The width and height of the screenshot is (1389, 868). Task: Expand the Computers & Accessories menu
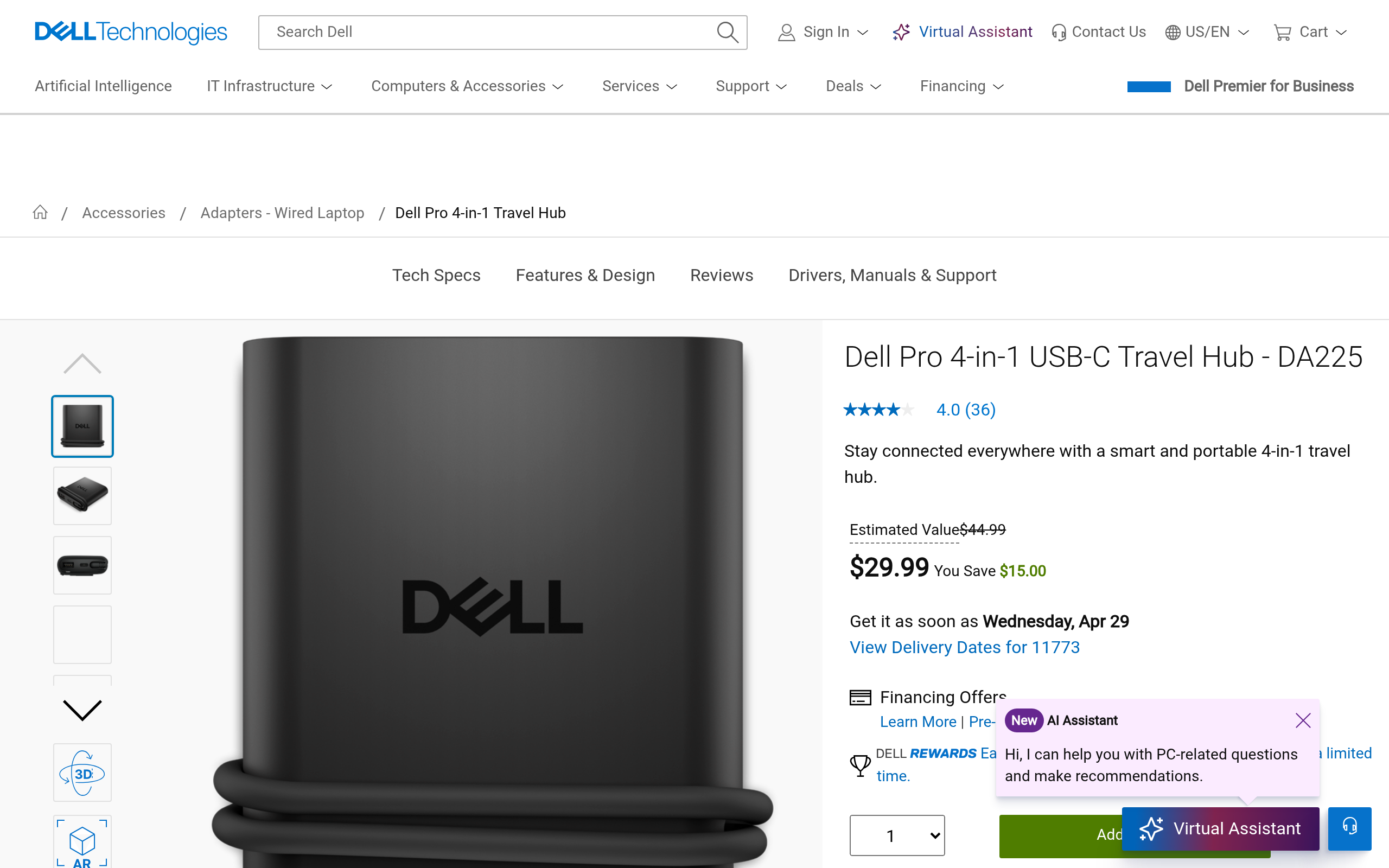coord(467,86)
